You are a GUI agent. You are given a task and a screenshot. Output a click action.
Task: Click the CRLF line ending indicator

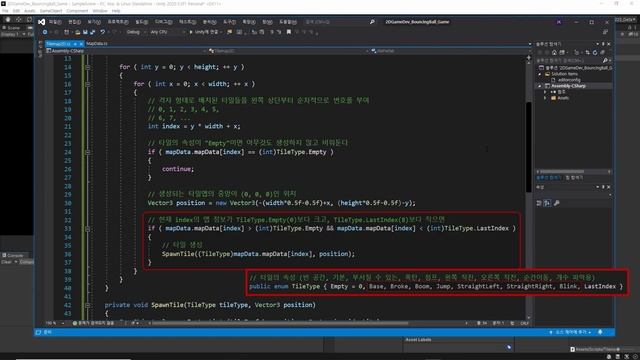pyautogui.click(x=524, y=323)
